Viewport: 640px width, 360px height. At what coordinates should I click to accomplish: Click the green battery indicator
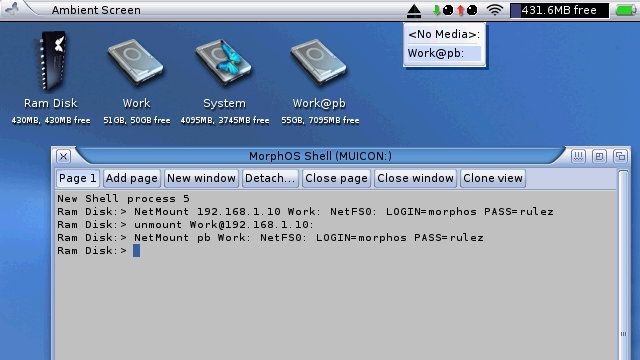pos(626,10)
